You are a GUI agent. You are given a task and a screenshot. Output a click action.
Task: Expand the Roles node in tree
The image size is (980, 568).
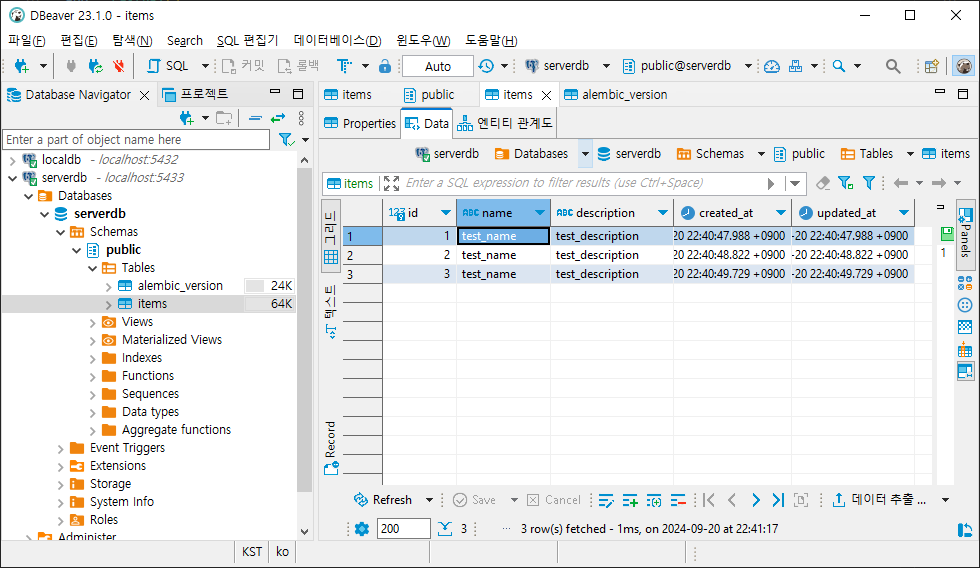click(61, 521)
